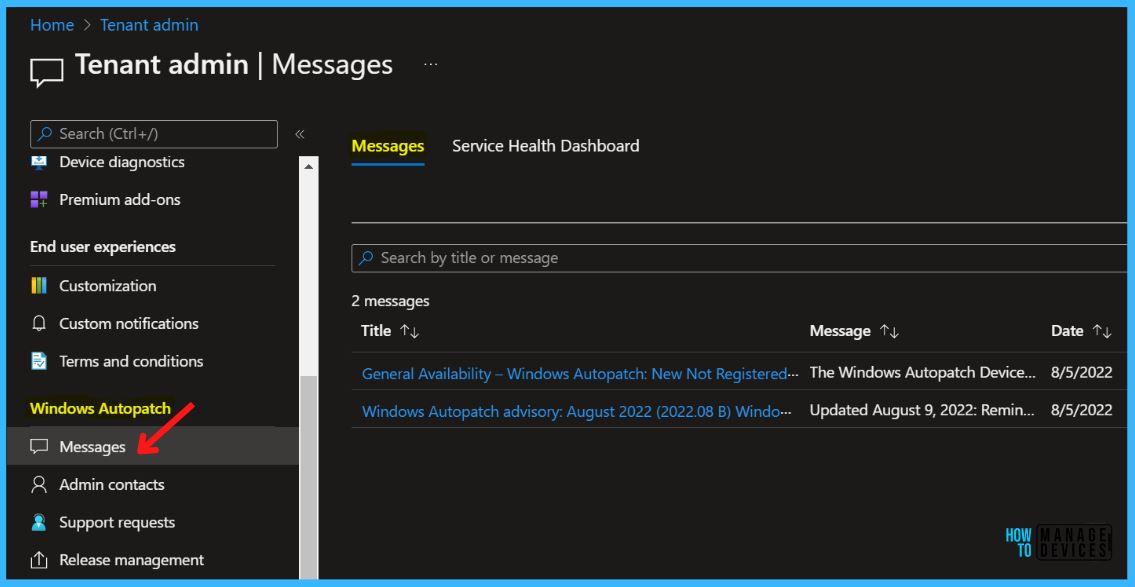This screenshot has width=1135, height=587.
Task: Click 8/5/2022 date in advisory row
Action: coord(1081,410)
